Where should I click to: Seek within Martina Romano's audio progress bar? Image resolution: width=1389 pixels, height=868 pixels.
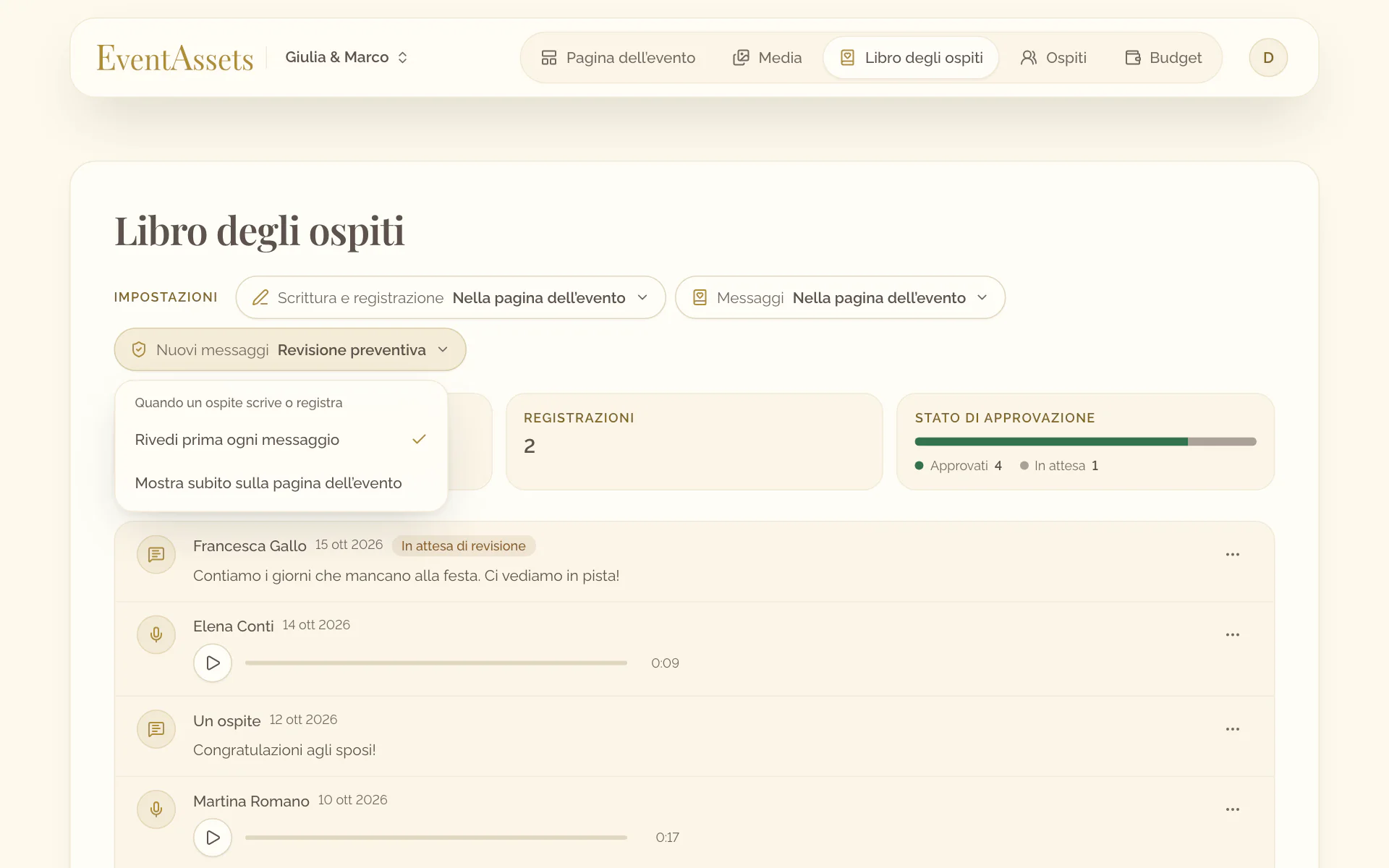click(x=436, y=837)
